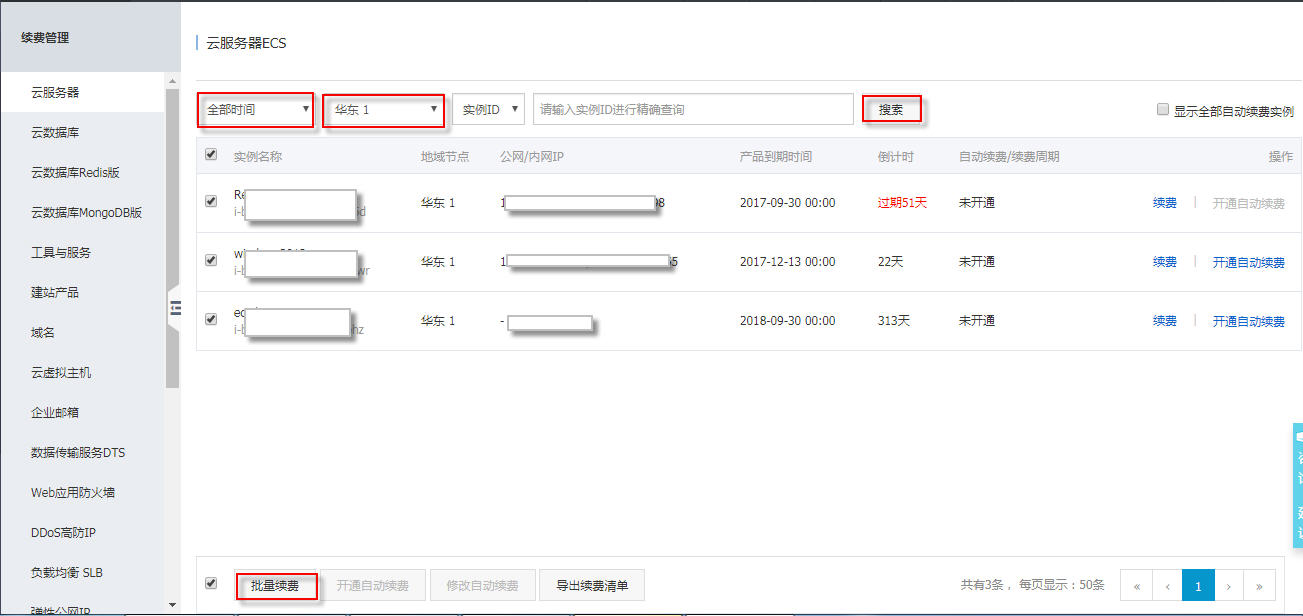Viewport: 1303px width, 616px height.
Task: Click the 搜索 search button
Action: [x=891, y=109]
